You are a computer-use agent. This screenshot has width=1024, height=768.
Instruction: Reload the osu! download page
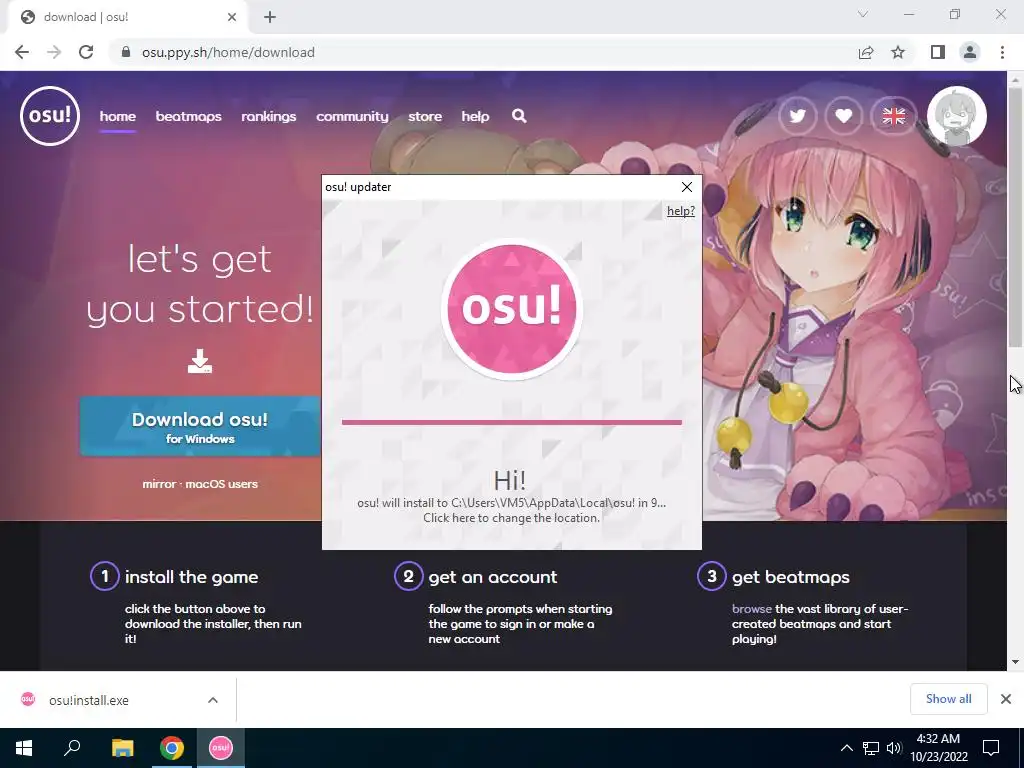[x=86, y=52]
